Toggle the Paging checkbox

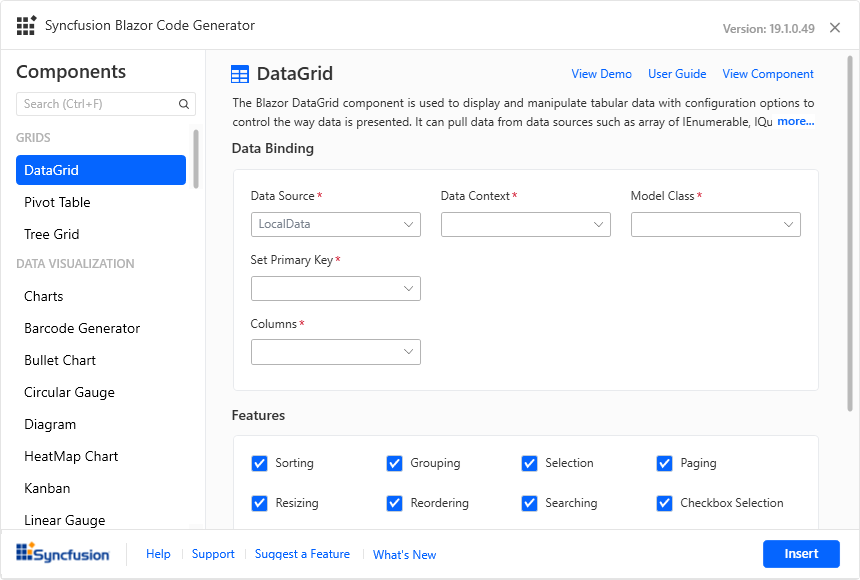(x=665, y=463)
